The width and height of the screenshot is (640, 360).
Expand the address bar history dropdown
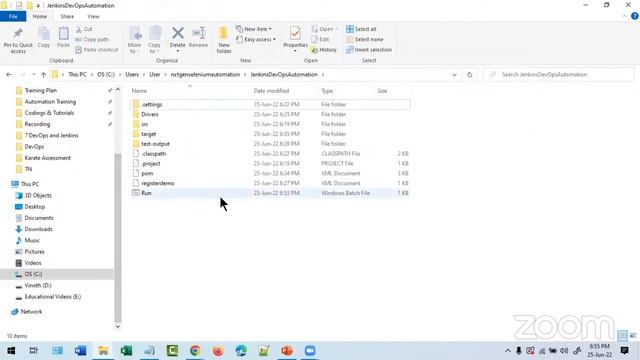(454, 75)
